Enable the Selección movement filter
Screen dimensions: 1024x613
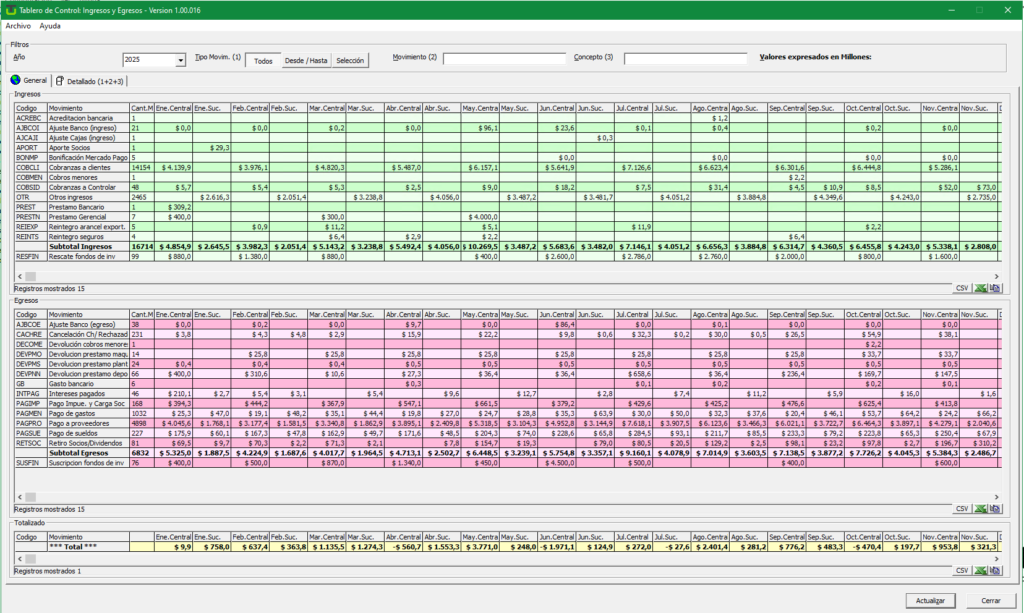(350, 60)
